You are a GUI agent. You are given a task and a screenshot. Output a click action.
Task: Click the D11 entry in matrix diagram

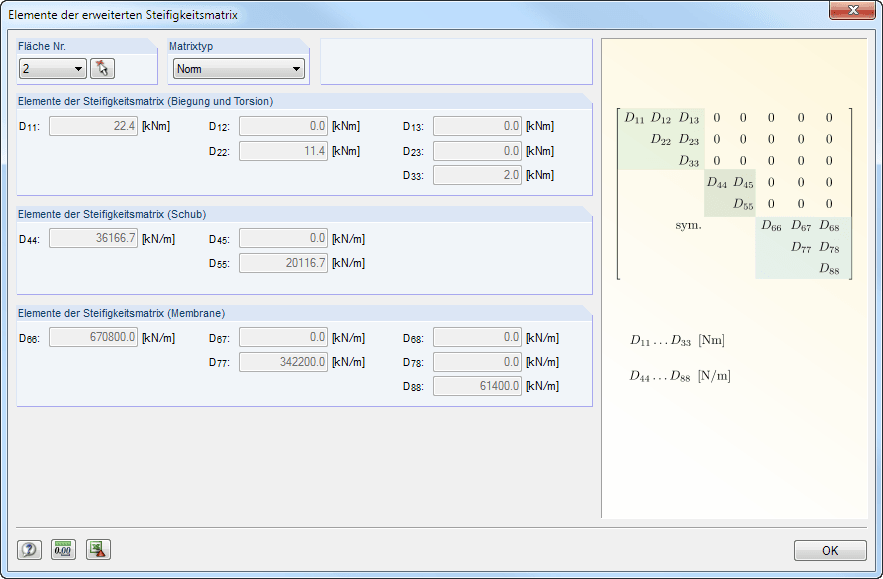click(x=634, y=118)
